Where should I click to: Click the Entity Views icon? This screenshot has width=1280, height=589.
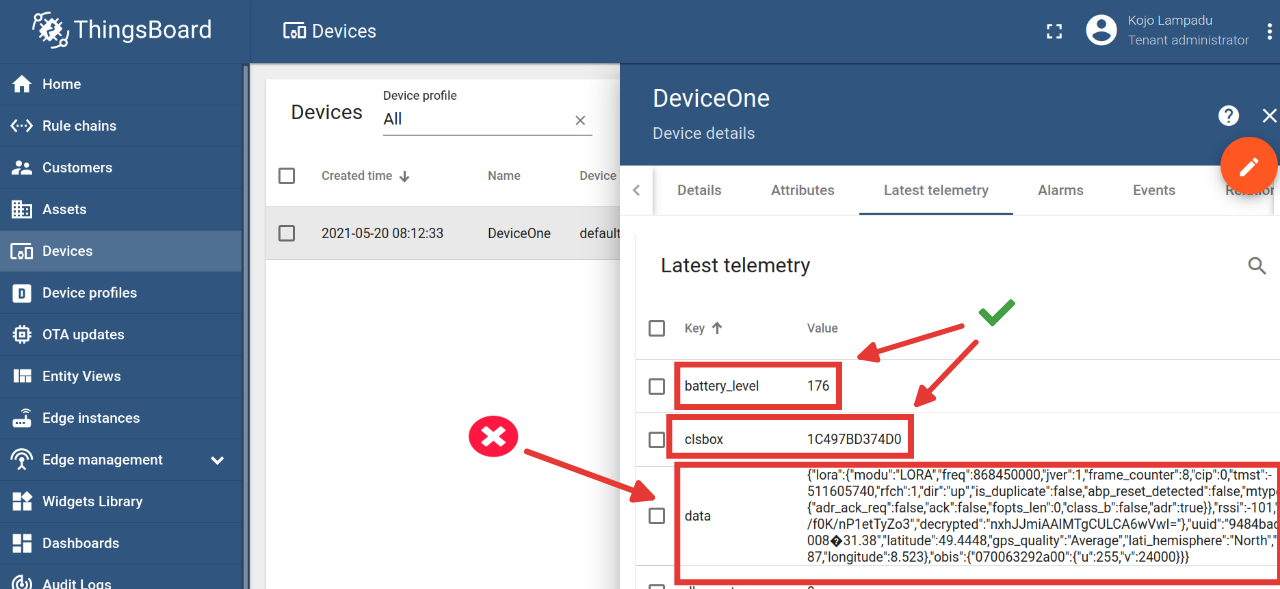point(21,376)
